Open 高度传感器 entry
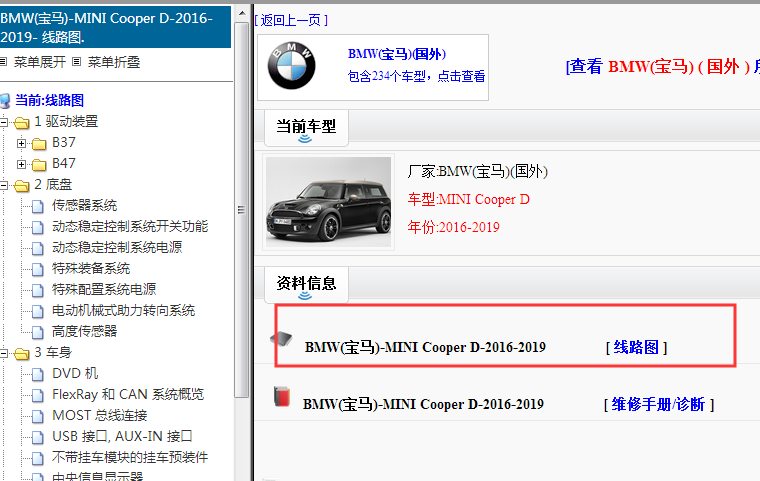Viewport: 760px width, 481px height. [84, 332]
